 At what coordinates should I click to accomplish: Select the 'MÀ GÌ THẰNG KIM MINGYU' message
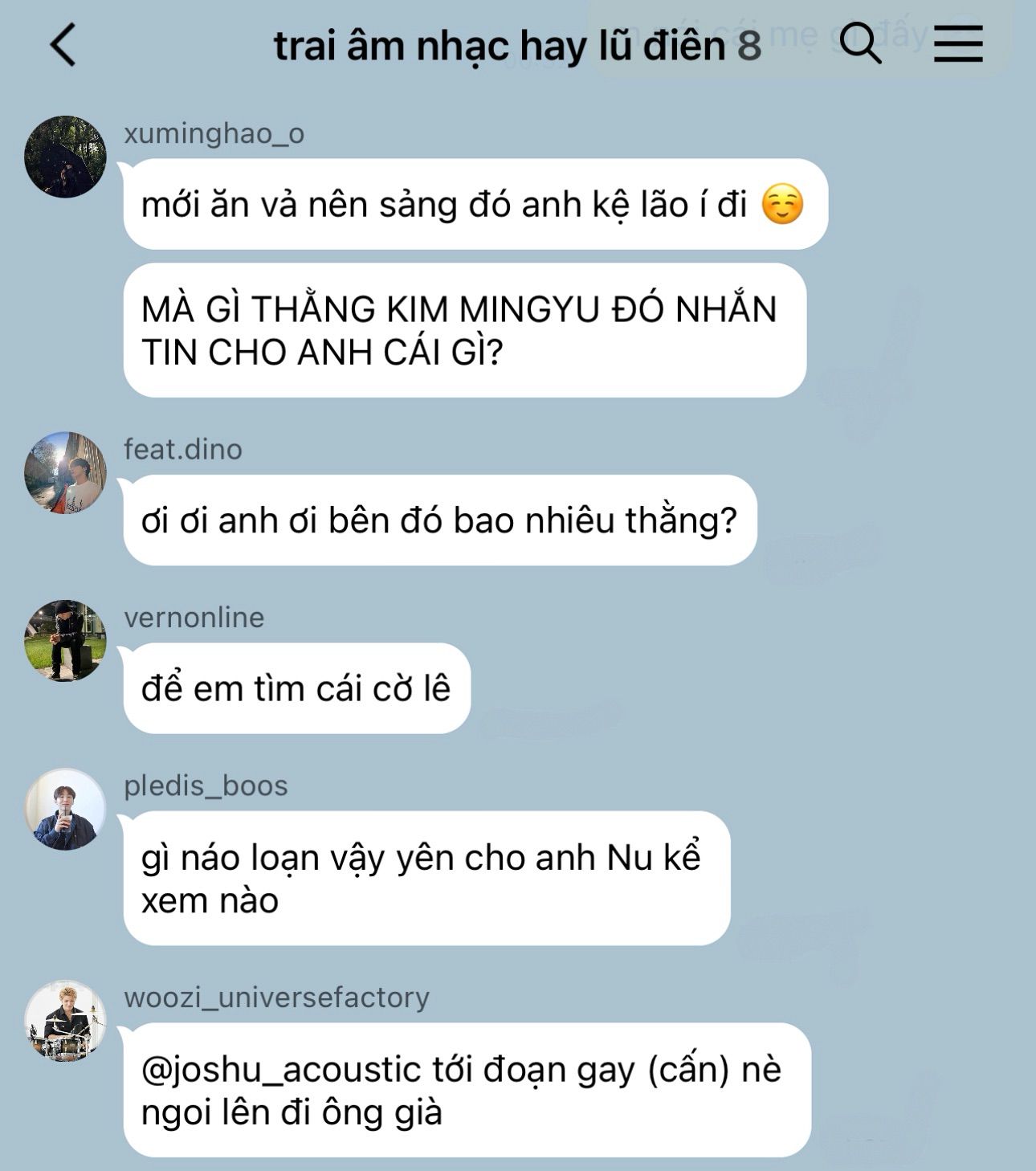point(465,330)
